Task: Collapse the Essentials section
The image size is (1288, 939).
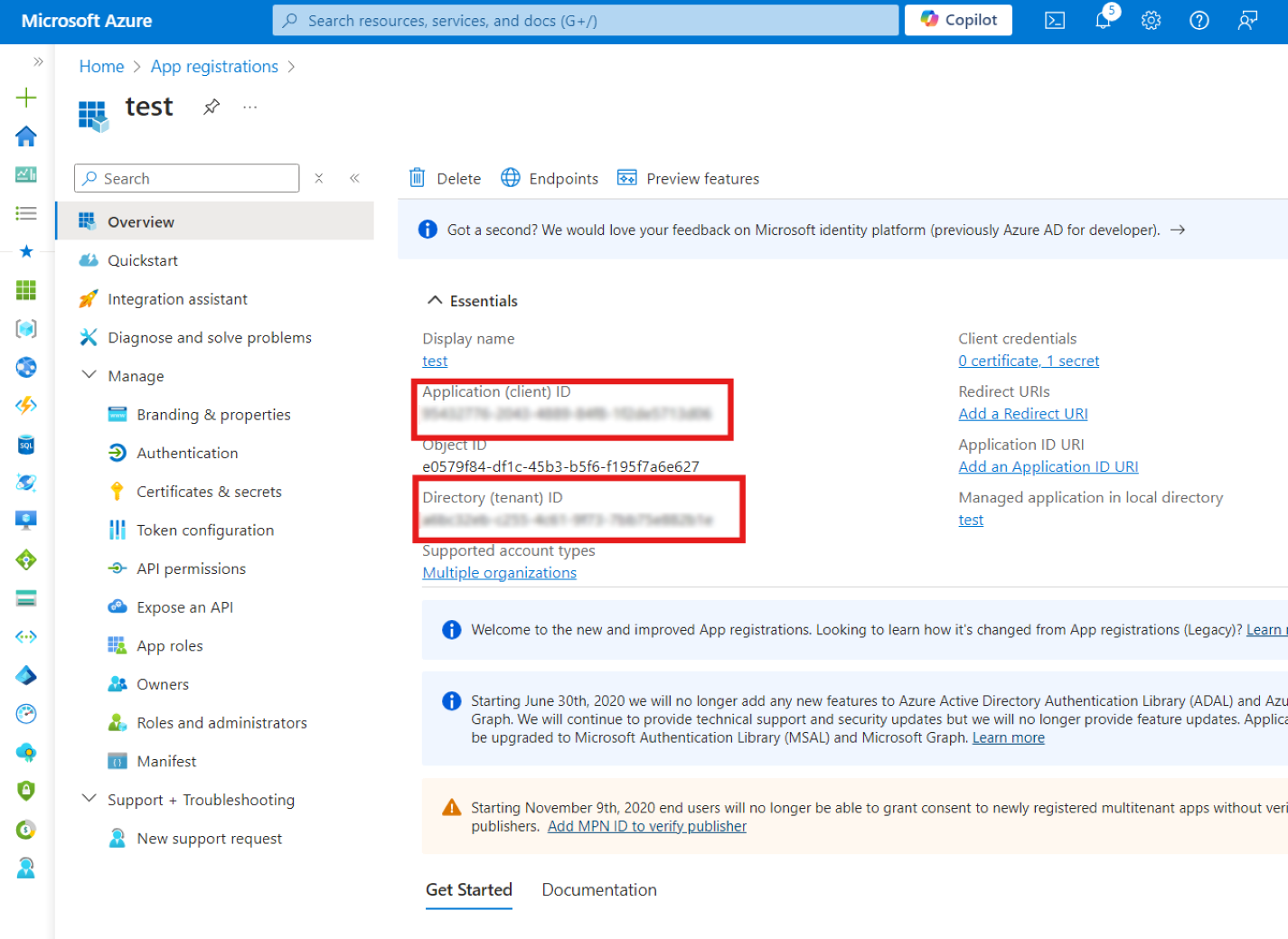Action: click(435, 300)
